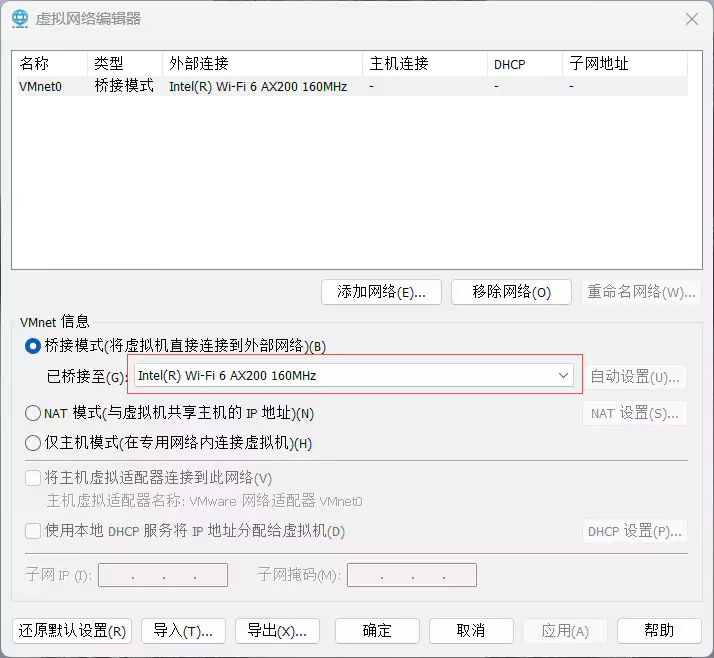Click Intel(R) Wi-Fi 6 AX200 cell in table
Image resolution: width=714 pixels, height=658 pixels.
pos(258,87)
